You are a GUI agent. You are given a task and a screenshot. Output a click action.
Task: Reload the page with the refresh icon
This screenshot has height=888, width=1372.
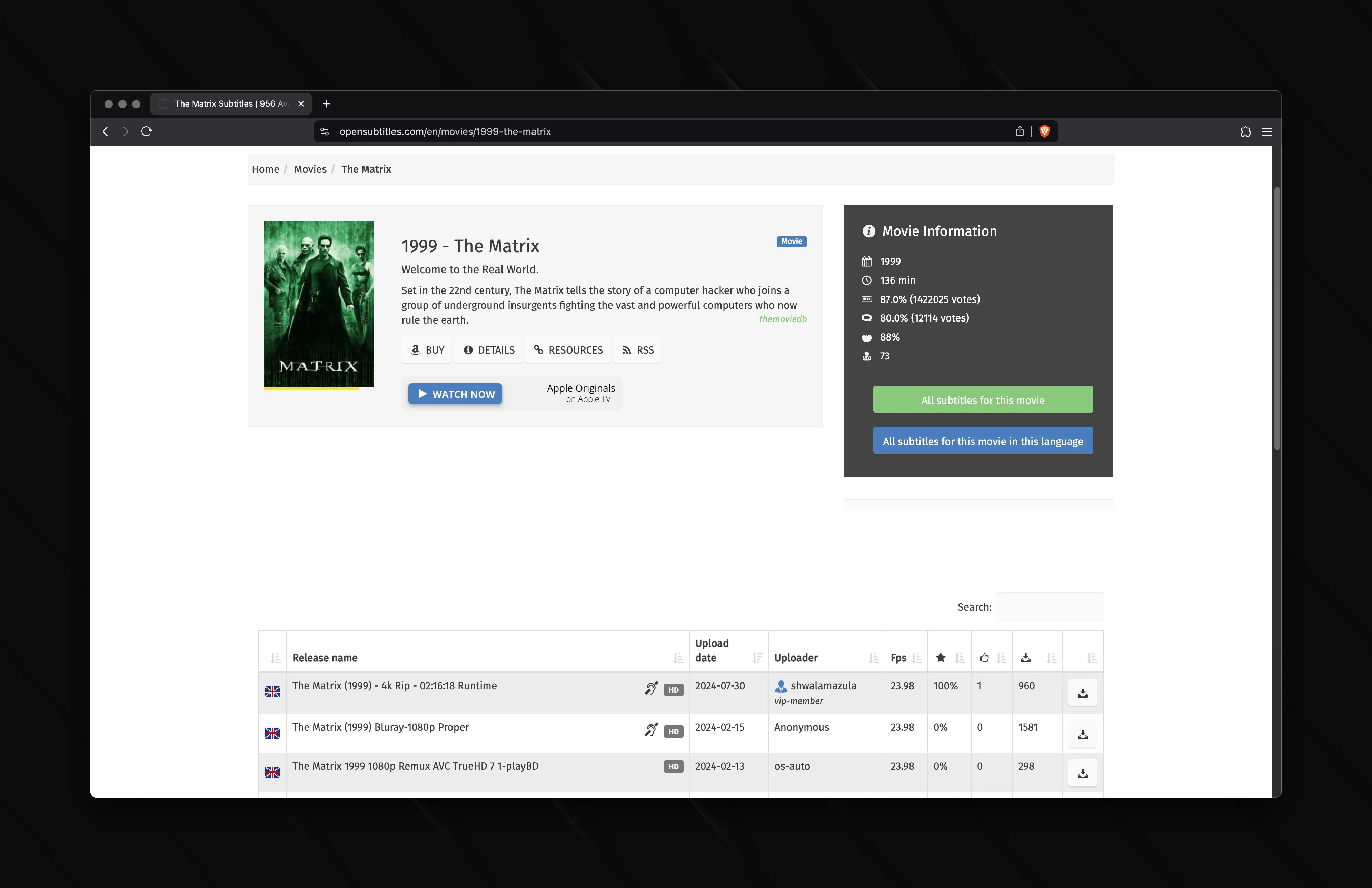coord(147,131)
